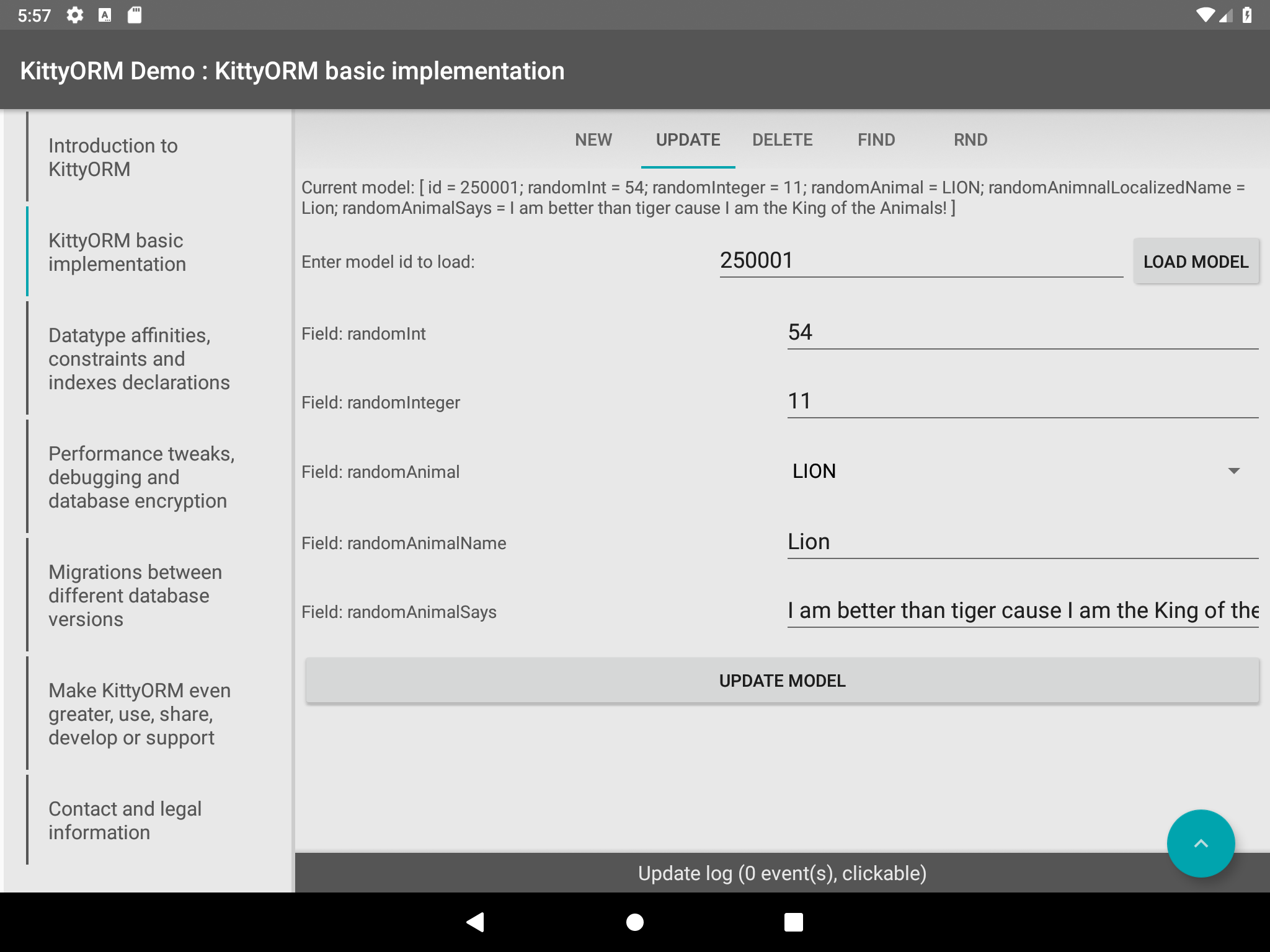Switch to the NEW tab
The height and width of the screenshot is (952, 1270).
click(x=593, y=139)
